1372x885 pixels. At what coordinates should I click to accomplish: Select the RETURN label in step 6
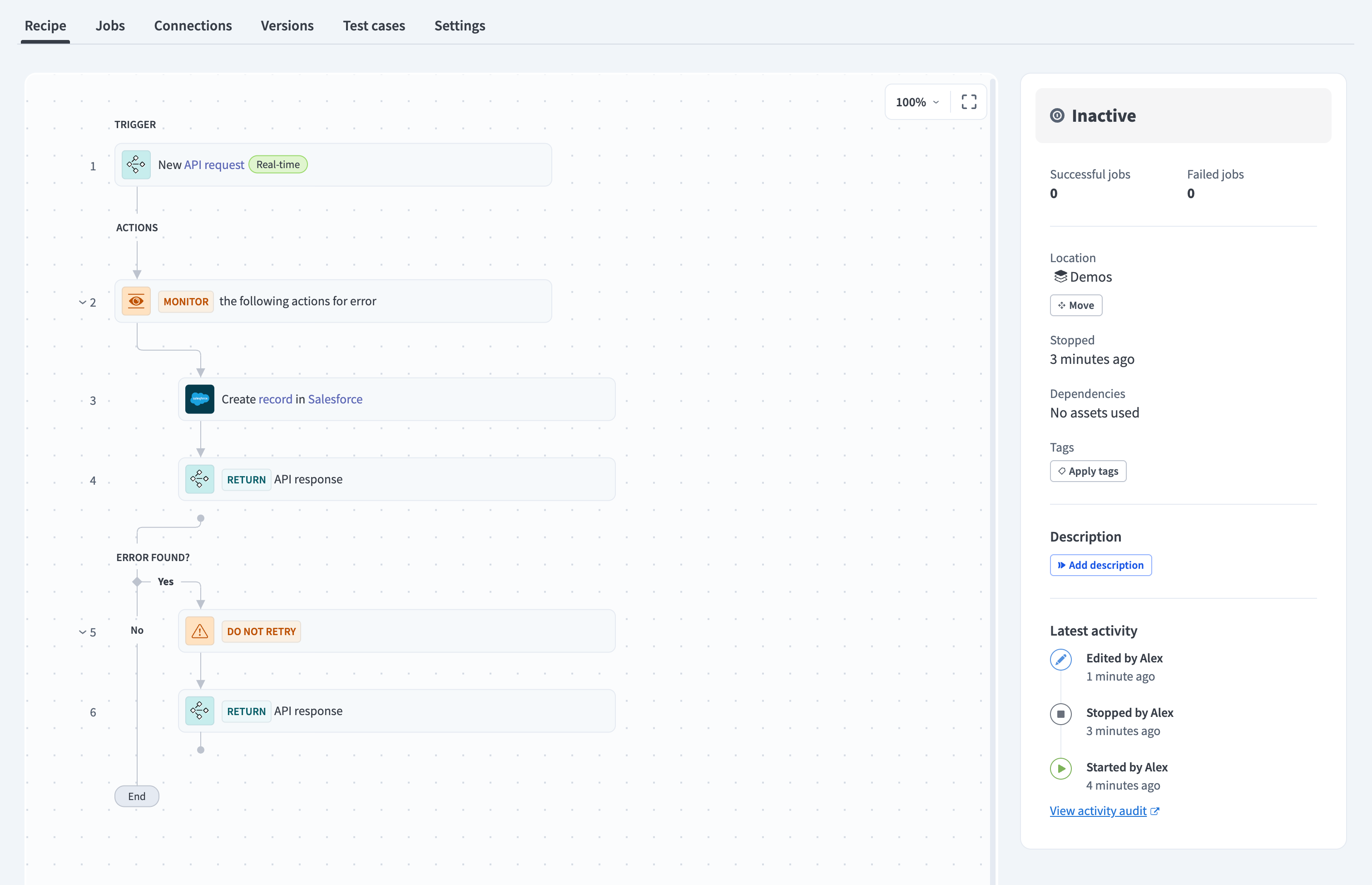(246, 711)
